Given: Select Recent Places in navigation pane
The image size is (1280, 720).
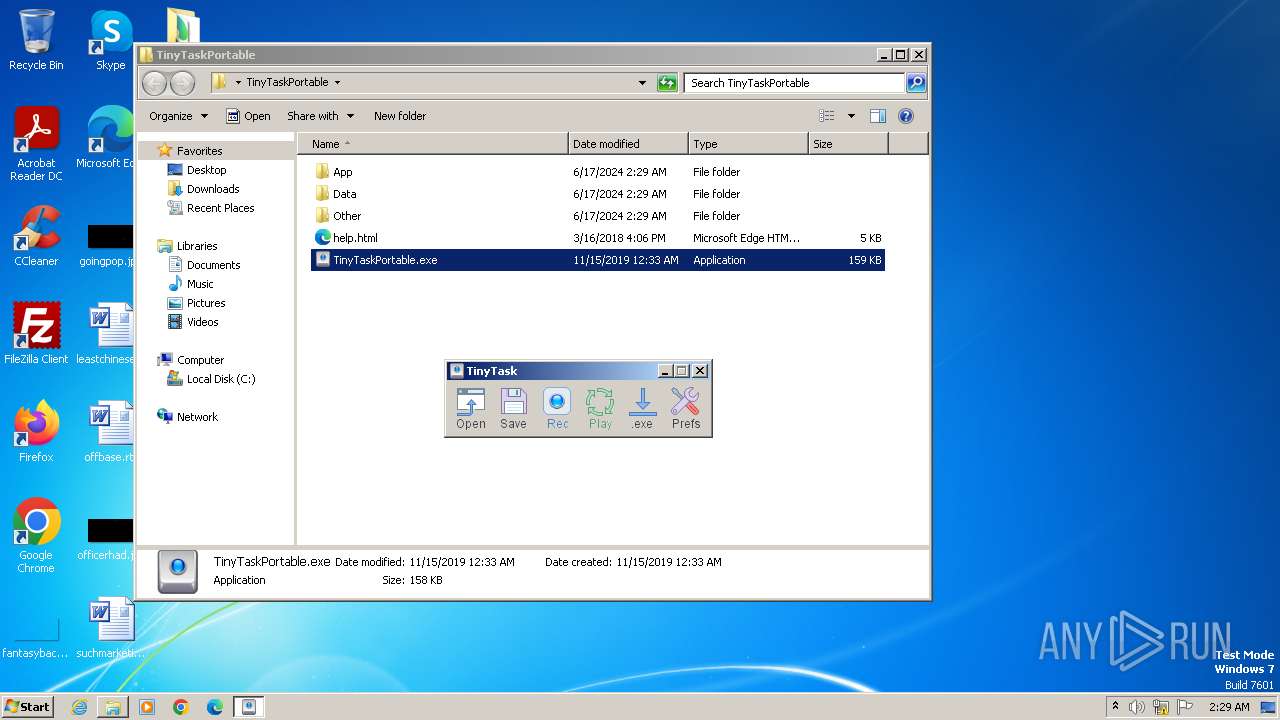Looking at the screenshot, I should [220, 208].
